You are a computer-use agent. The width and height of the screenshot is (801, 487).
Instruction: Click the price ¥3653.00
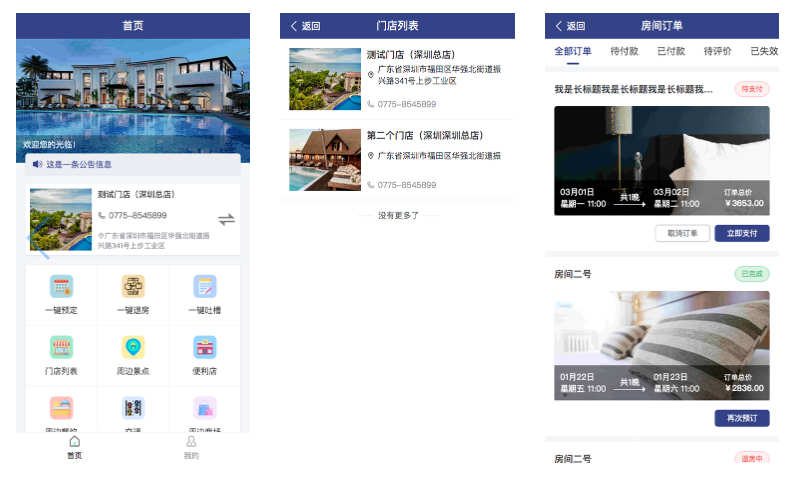(744, 203)
